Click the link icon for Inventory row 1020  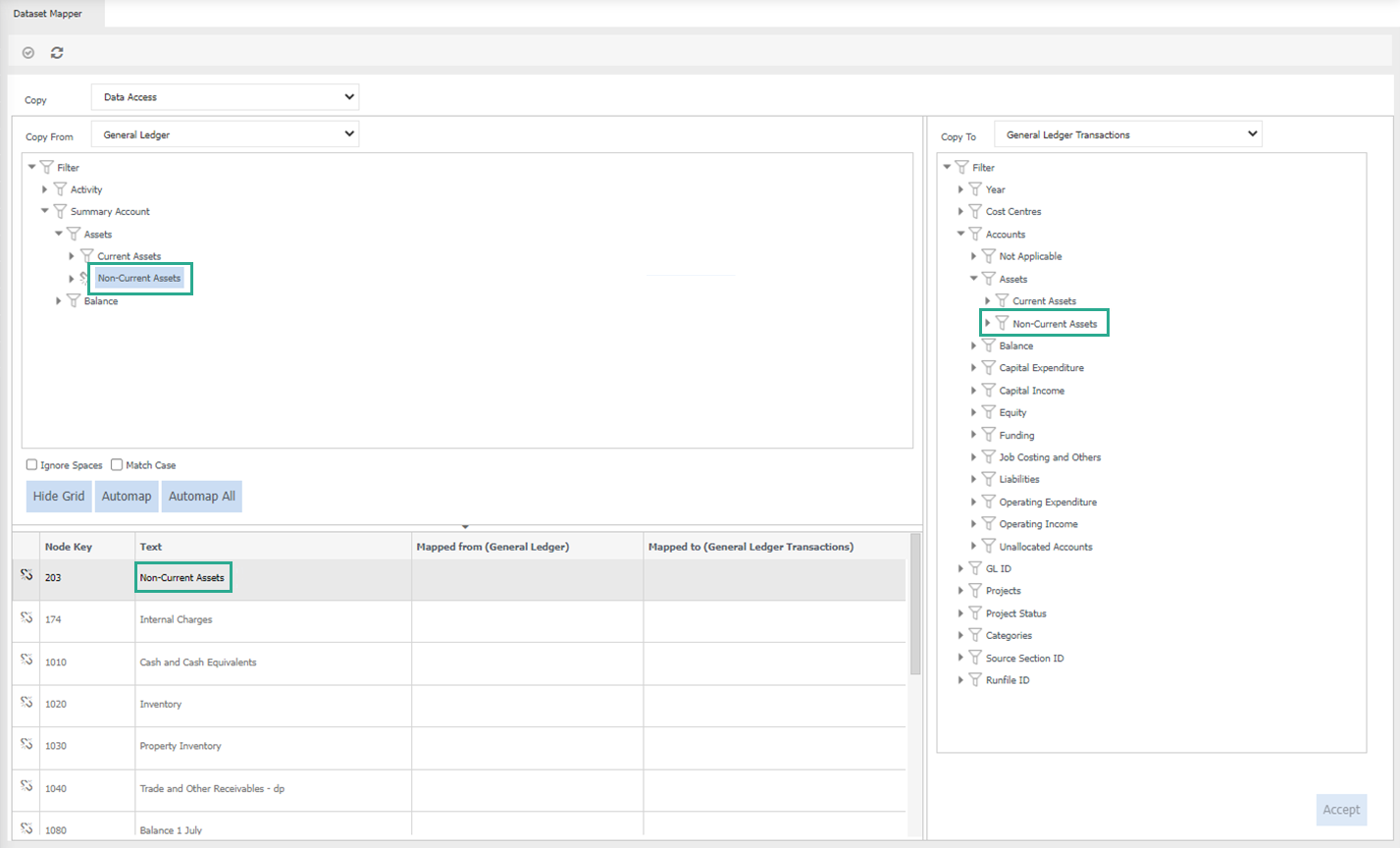26,704
